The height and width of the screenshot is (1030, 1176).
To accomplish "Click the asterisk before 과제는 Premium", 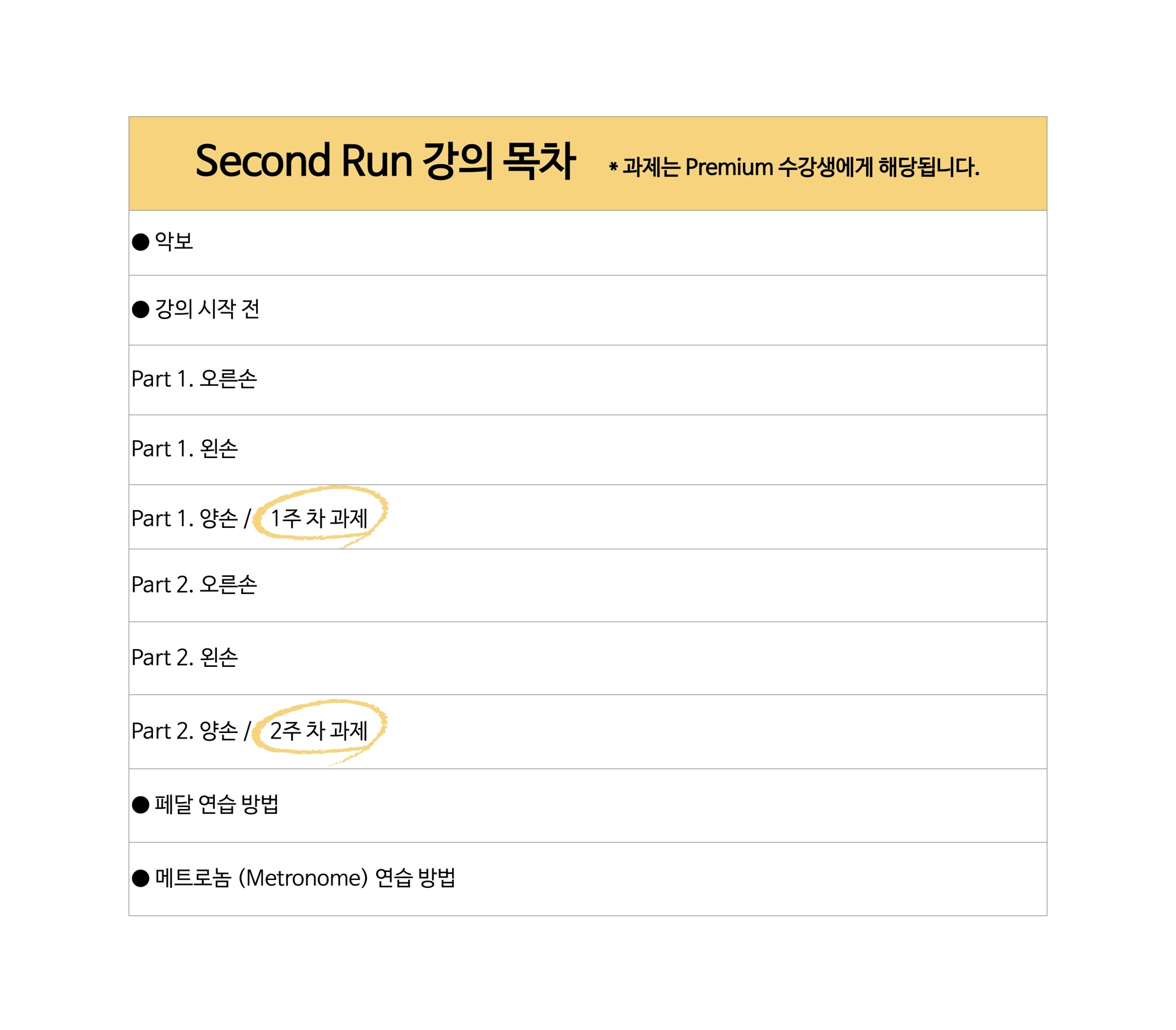I will [613, 165].
